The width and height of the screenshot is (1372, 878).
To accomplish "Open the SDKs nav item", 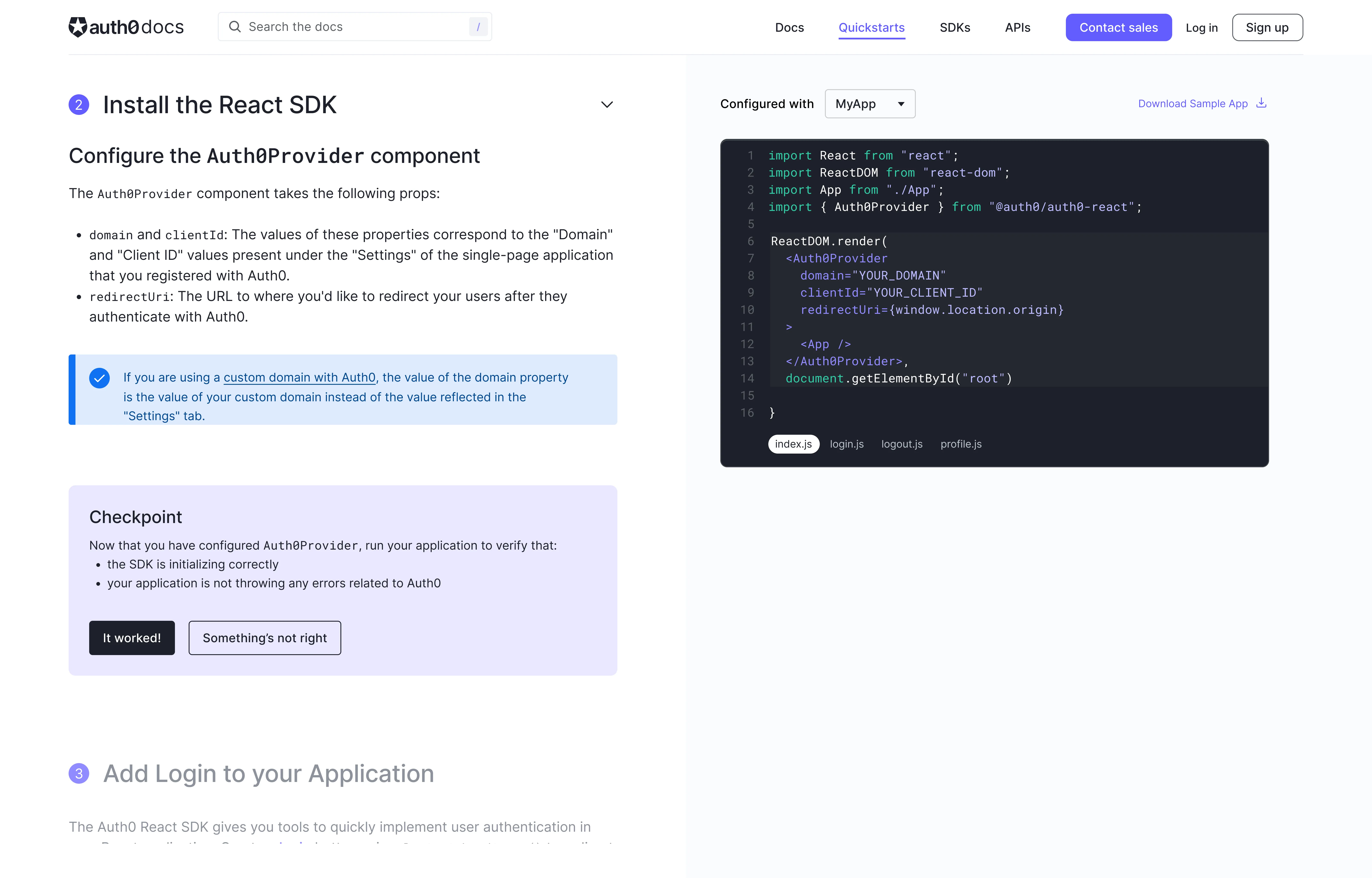I will [x=955, y=27].
